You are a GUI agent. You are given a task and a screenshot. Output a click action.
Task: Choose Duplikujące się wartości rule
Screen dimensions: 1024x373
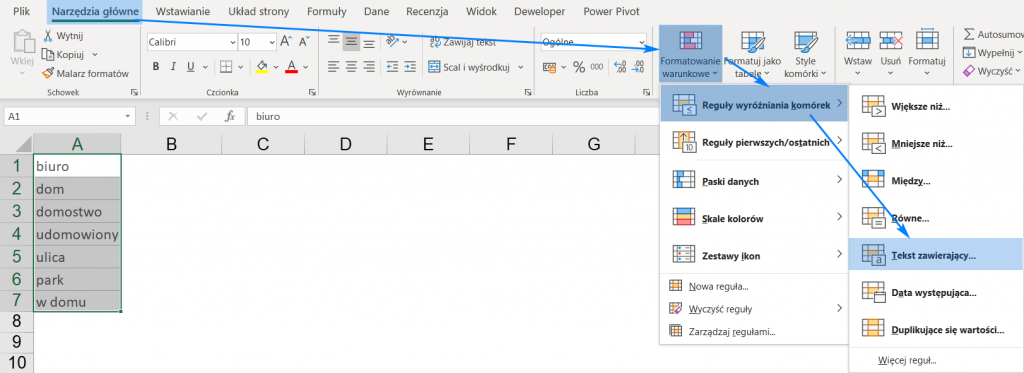pyautogui.click(x=935, y=330)
